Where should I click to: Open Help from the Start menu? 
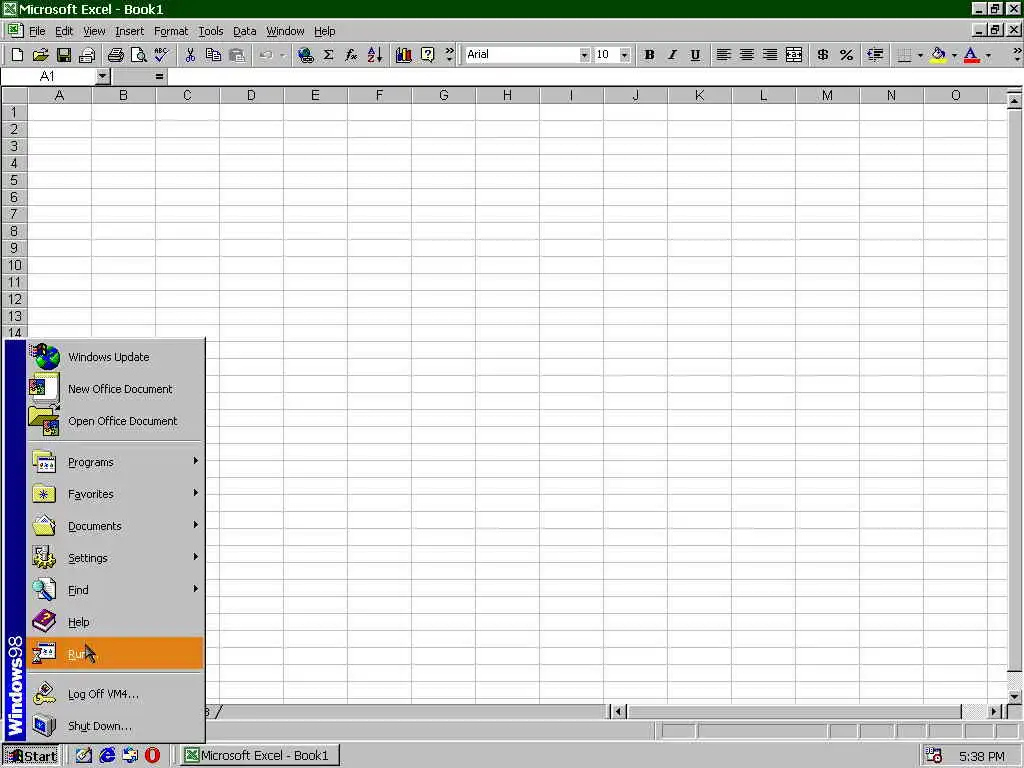[x=116, y=622]
